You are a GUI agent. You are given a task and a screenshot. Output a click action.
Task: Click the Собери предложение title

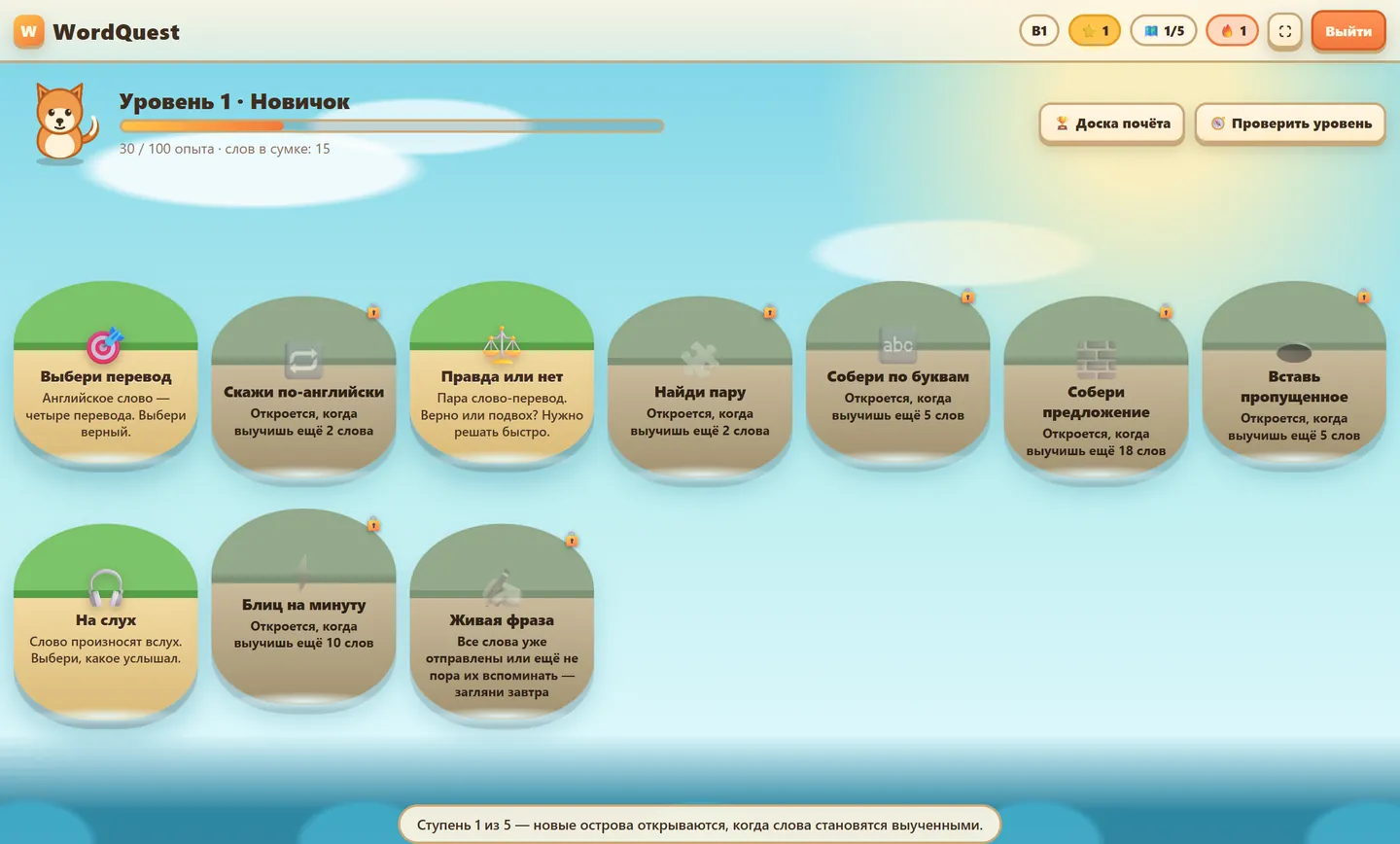(1096, 402)
